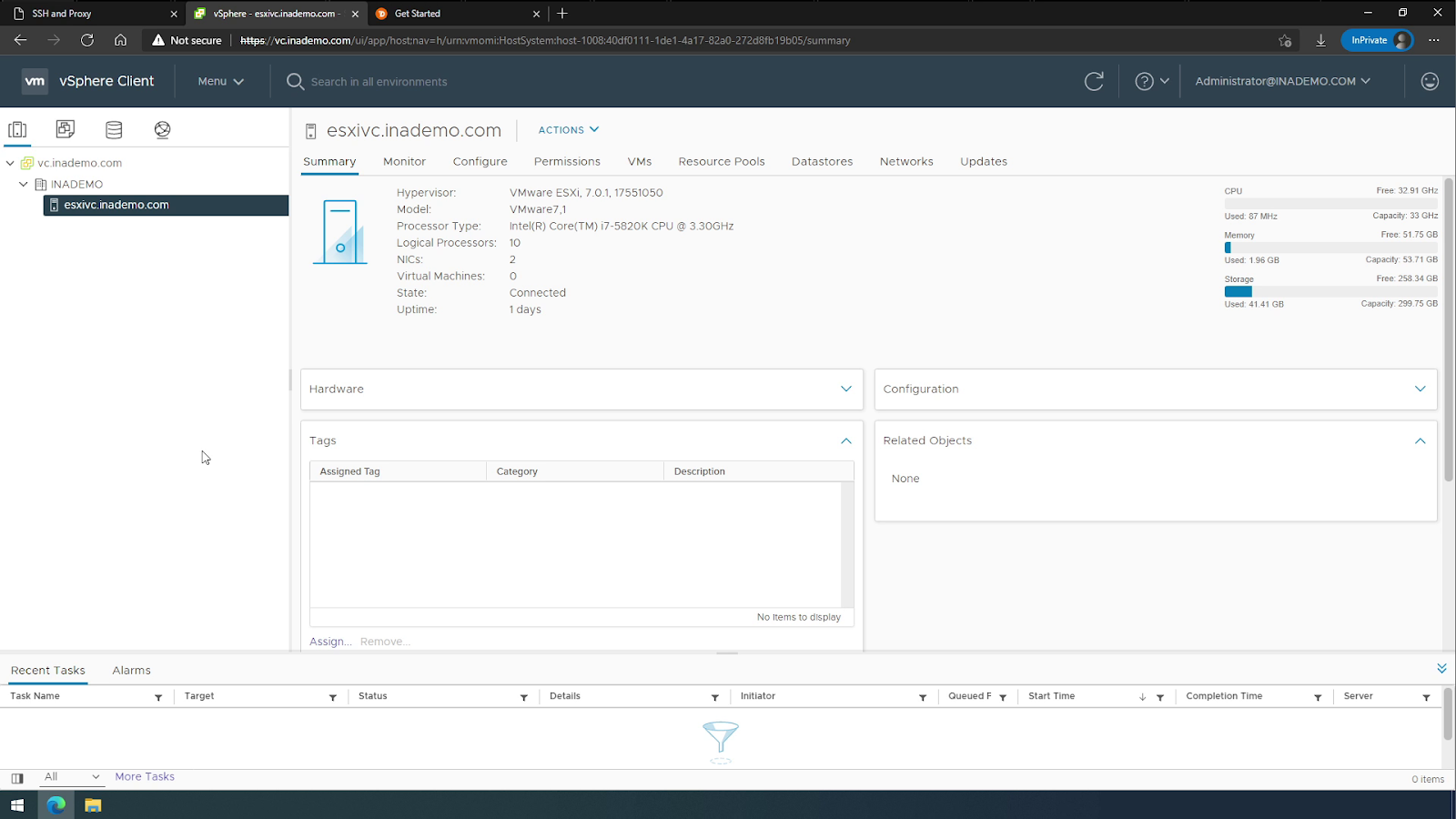Sort by the Start Time column header
The height and width of the screenshot is (819, 1456).
coord(1051,696)
